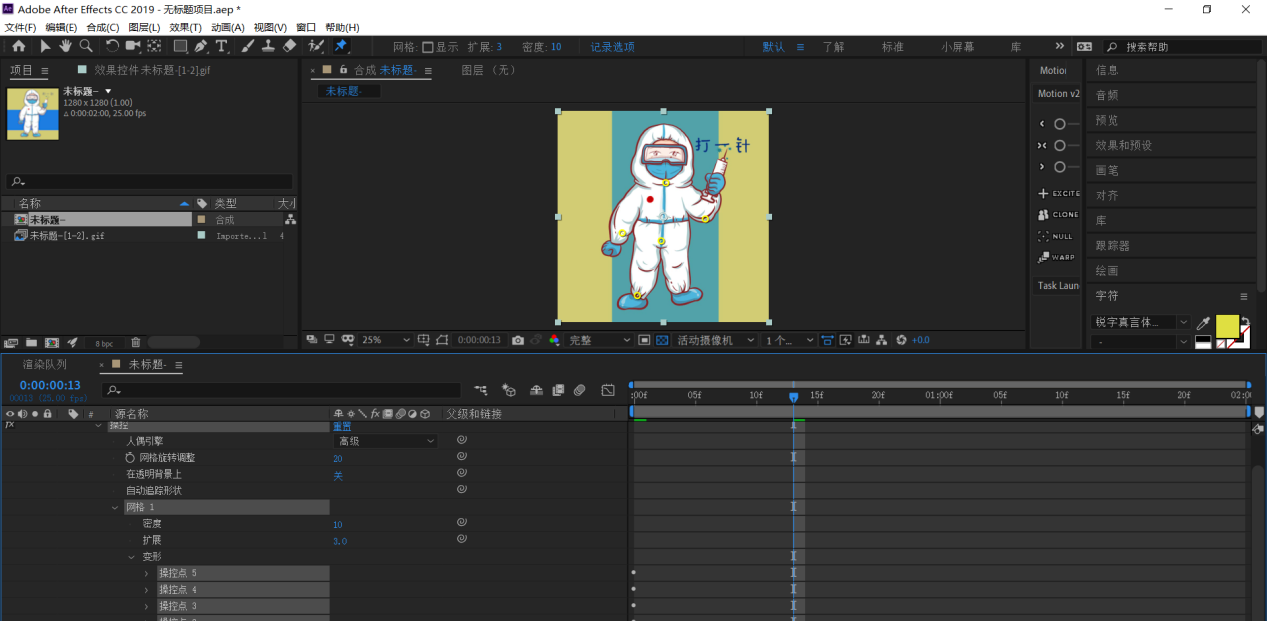Viewport: 1267px width, 621px height.
Task: Click the current time 0:00:00:13 display
Action: click(x=50, y=386)
